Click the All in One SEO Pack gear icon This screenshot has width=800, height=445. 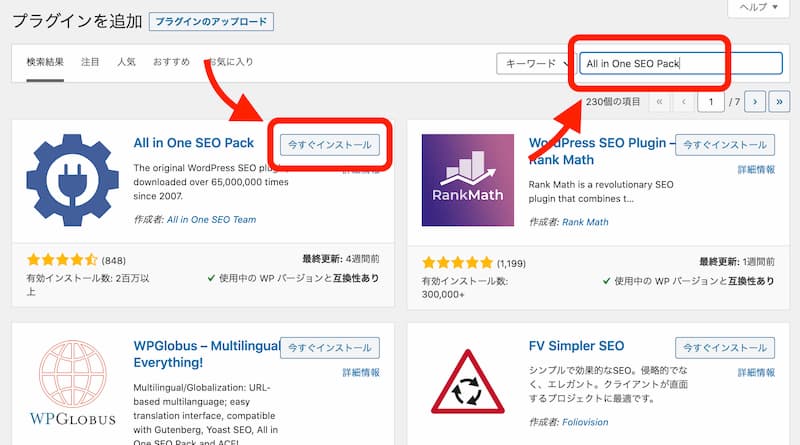tap(72, 180)
